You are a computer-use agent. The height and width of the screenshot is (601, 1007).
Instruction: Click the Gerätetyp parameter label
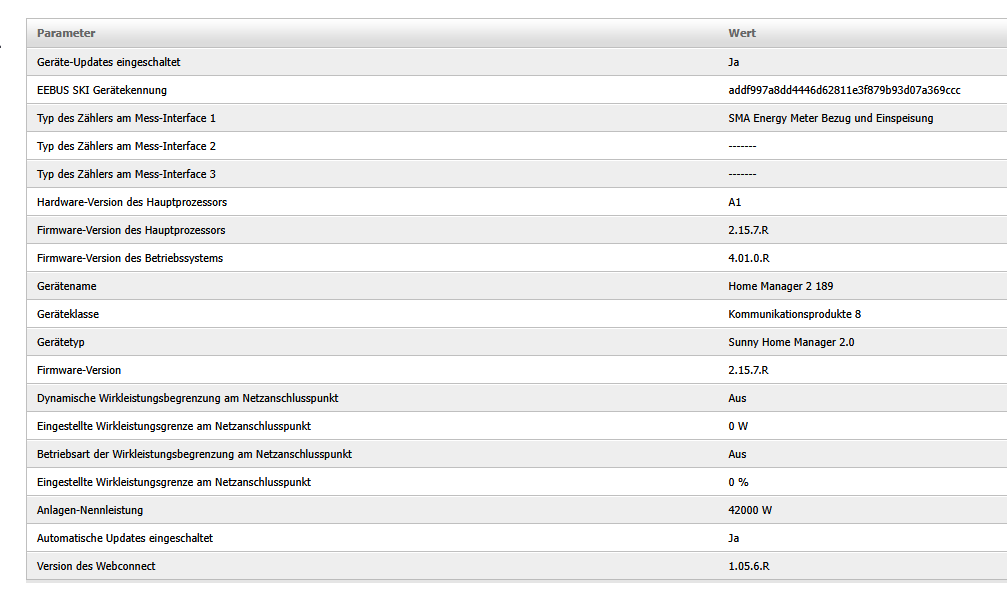(x=61, y=342)
